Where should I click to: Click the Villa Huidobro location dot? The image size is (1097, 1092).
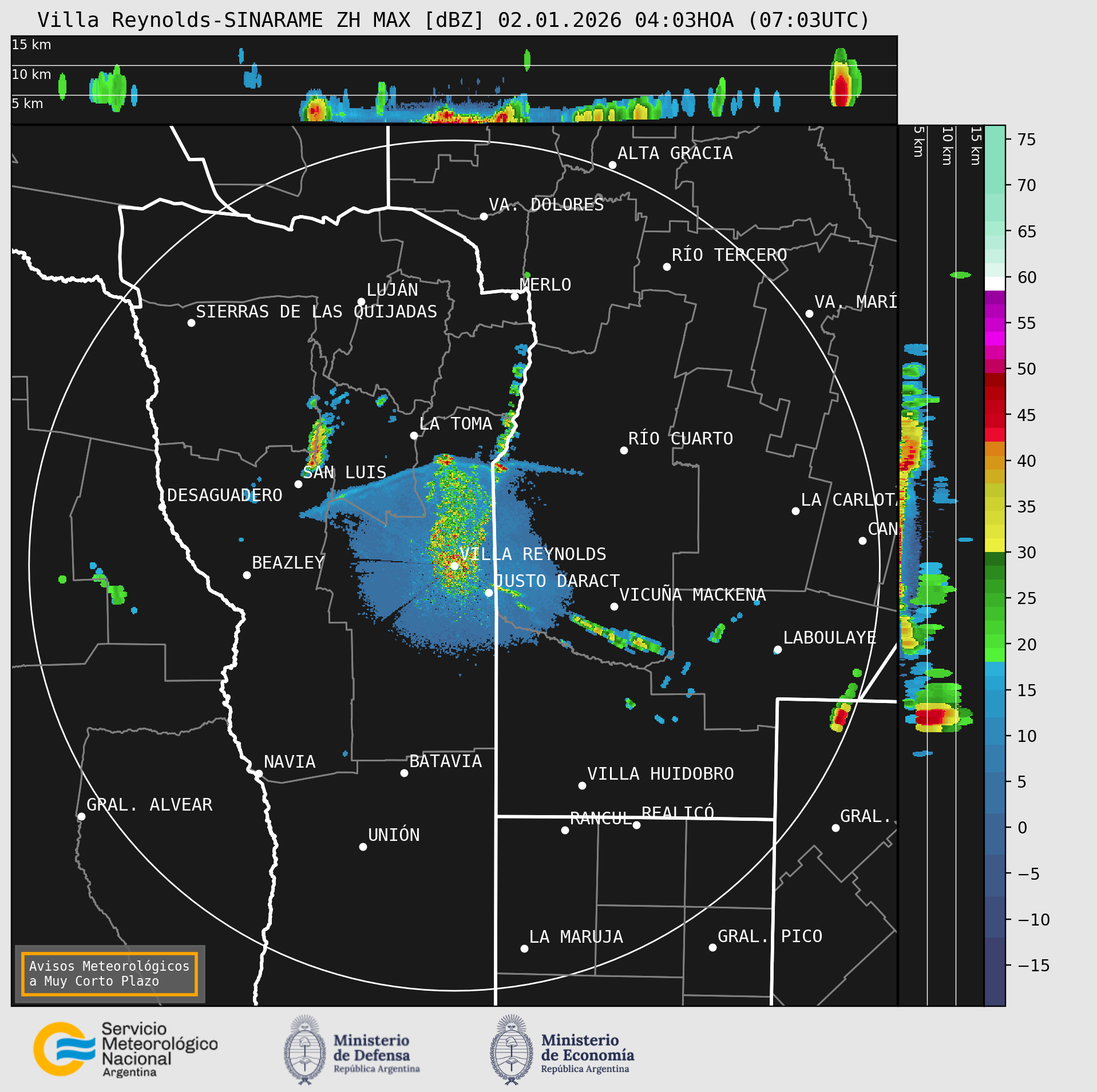(582, 785)
